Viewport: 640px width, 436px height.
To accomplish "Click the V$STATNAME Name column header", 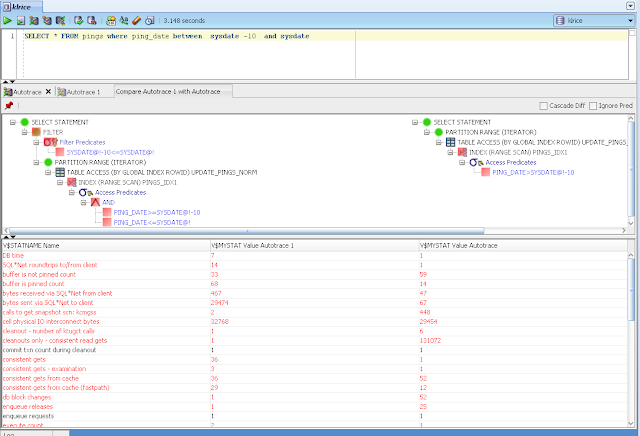I will (106, 245).
